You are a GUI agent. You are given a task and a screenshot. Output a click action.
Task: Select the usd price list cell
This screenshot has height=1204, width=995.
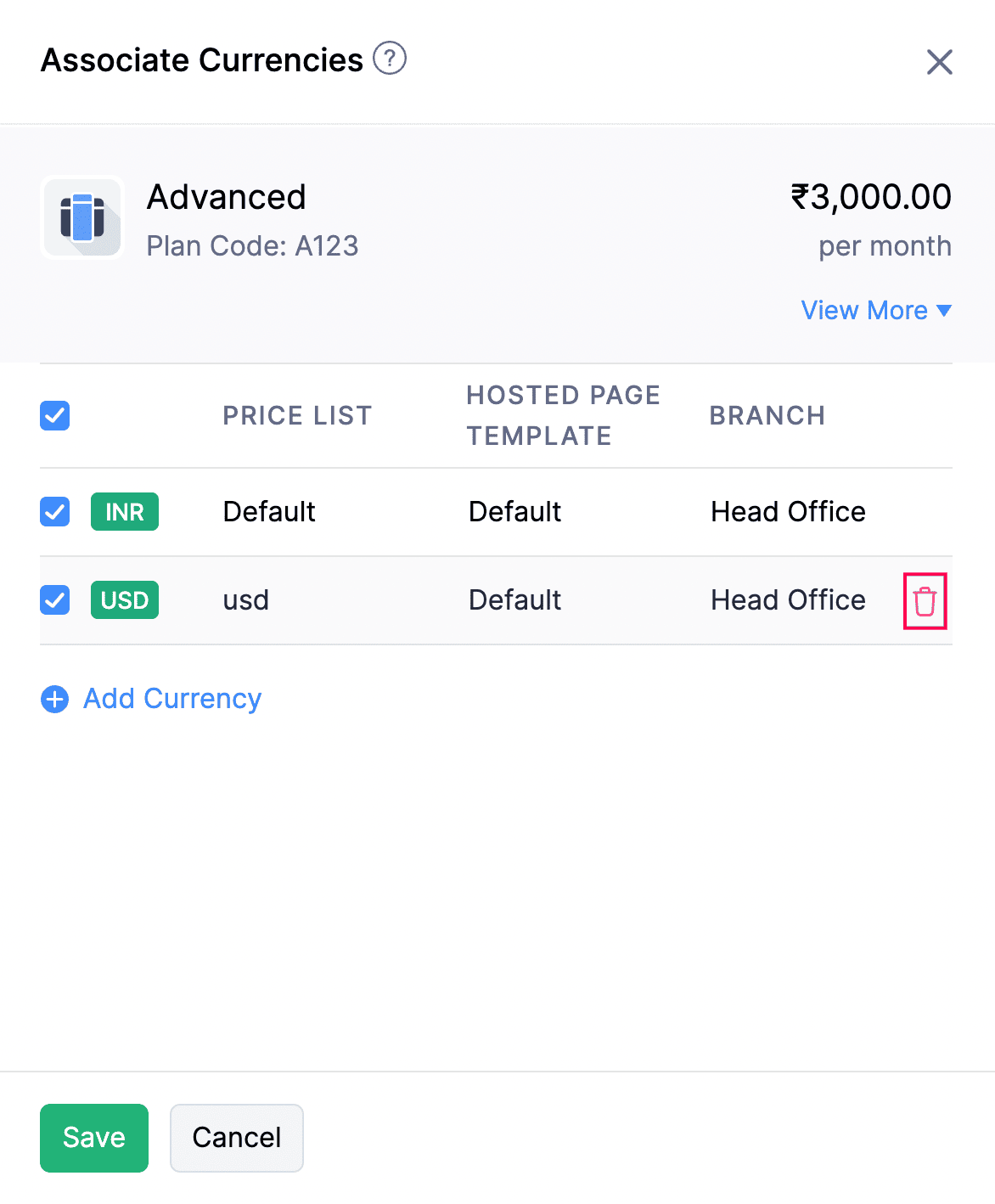click(x=246, y=600)
